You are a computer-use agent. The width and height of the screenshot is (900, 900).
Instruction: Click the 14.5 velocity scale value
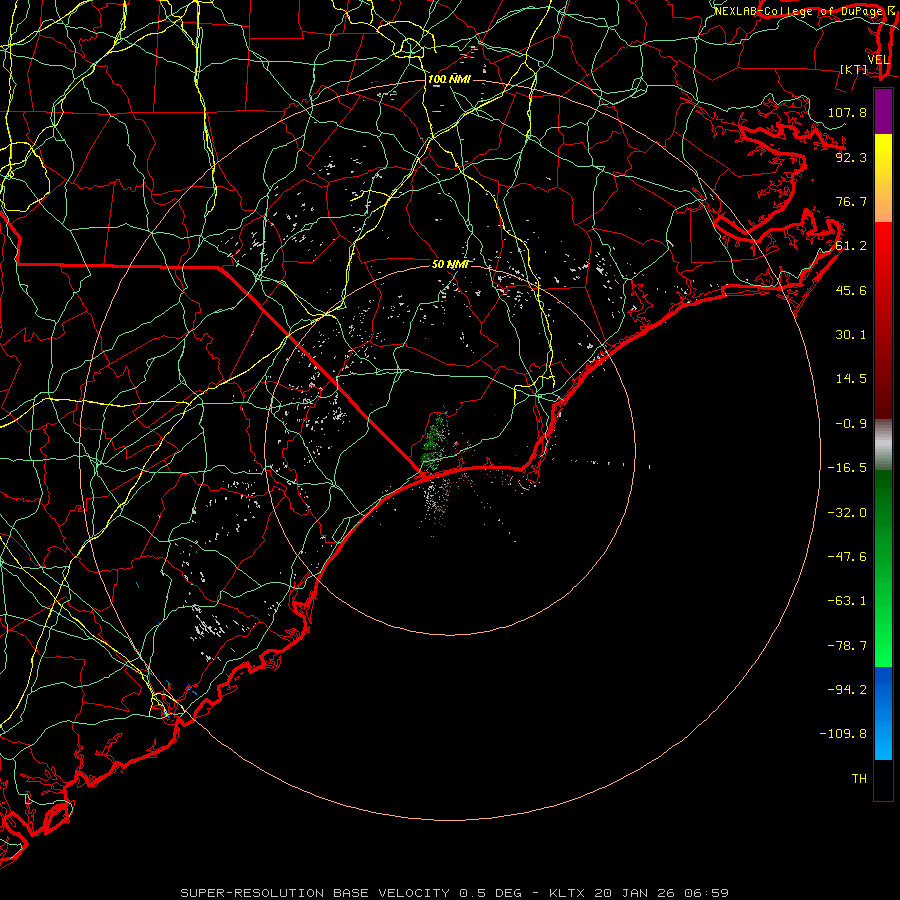pyautogui.click(x=851, y=379)
